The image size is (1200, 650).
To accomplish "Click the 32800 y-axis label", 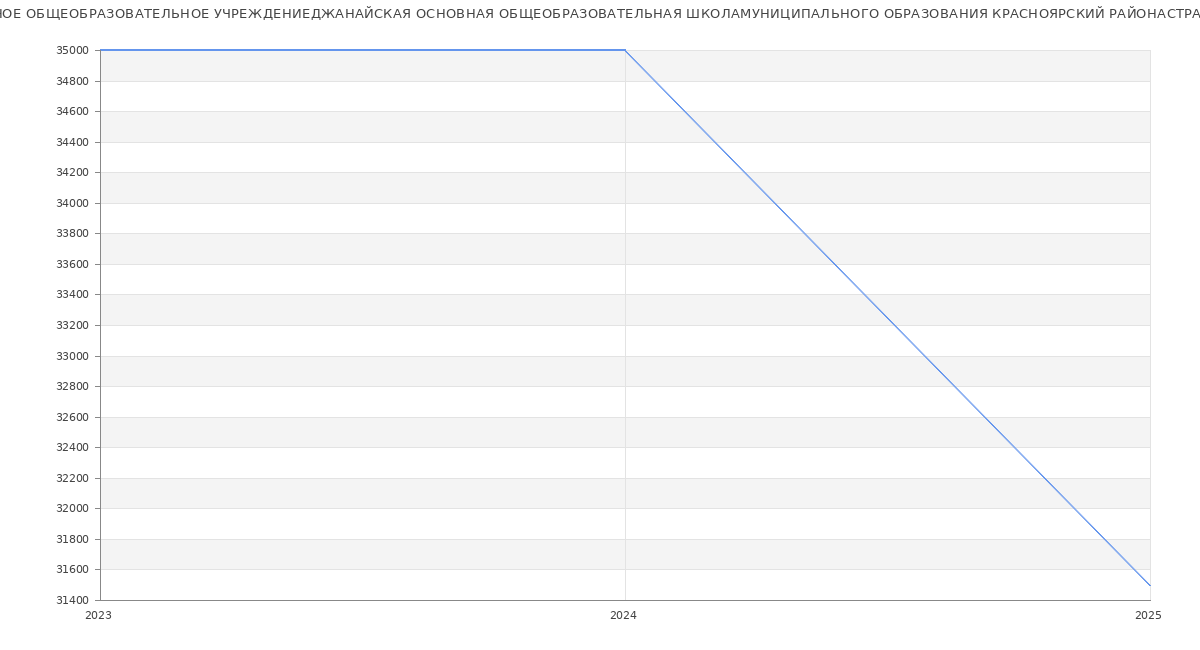I will pyautogui.click(x=72, y=386).
